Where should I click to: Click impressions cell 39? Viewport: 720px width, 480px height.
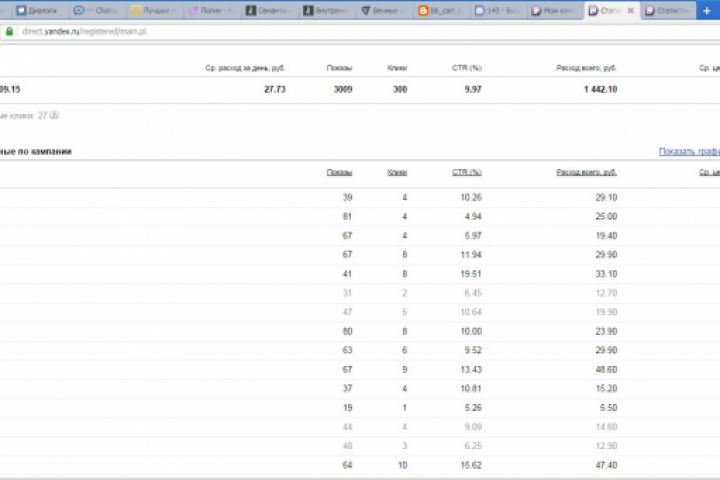(348, 198)
